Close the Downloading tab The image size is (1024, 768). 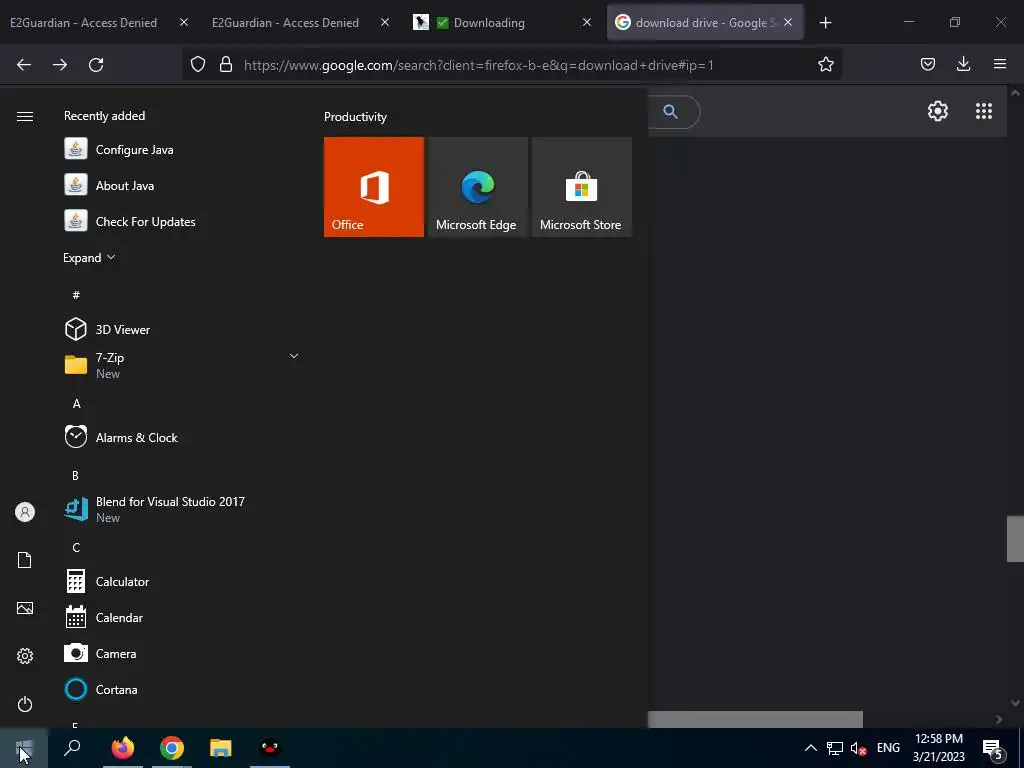pos(586,23)
